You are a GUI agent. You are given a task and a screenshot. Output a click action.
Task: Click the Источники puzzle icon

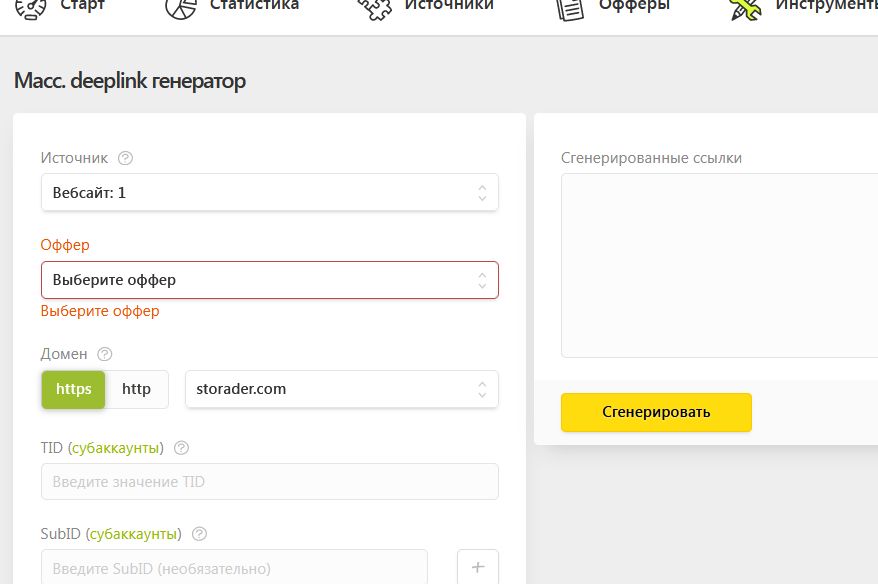[375, 10]
